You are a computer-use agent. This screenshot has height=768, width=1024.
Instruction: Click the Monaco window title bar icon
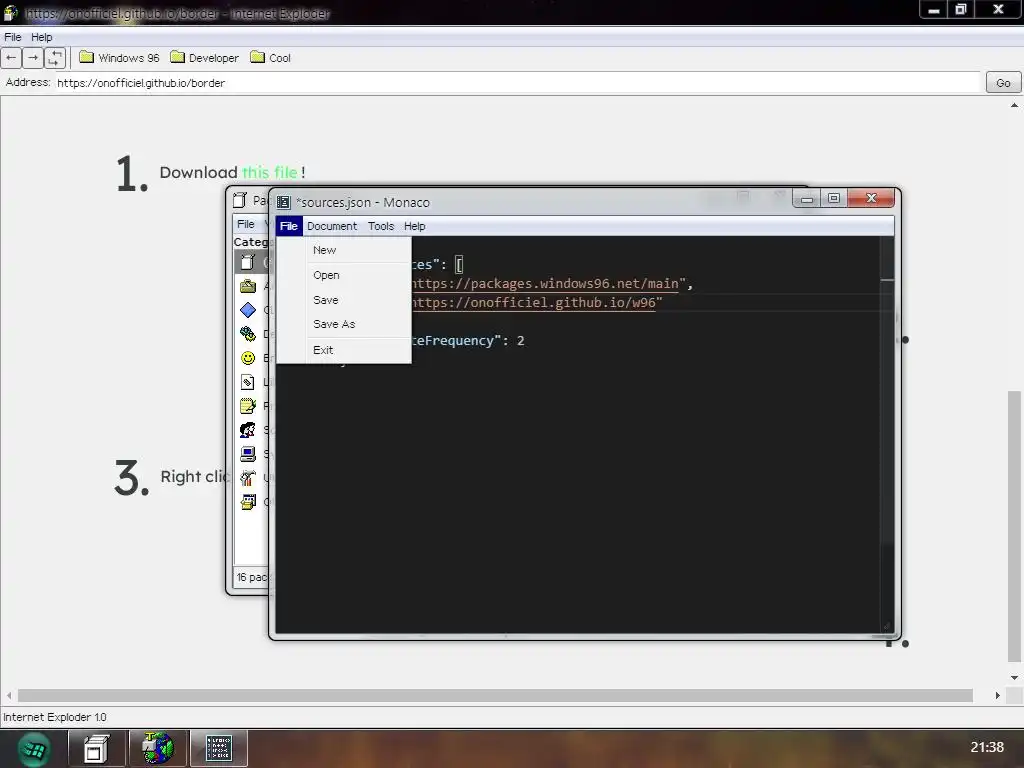click(283, 202)
